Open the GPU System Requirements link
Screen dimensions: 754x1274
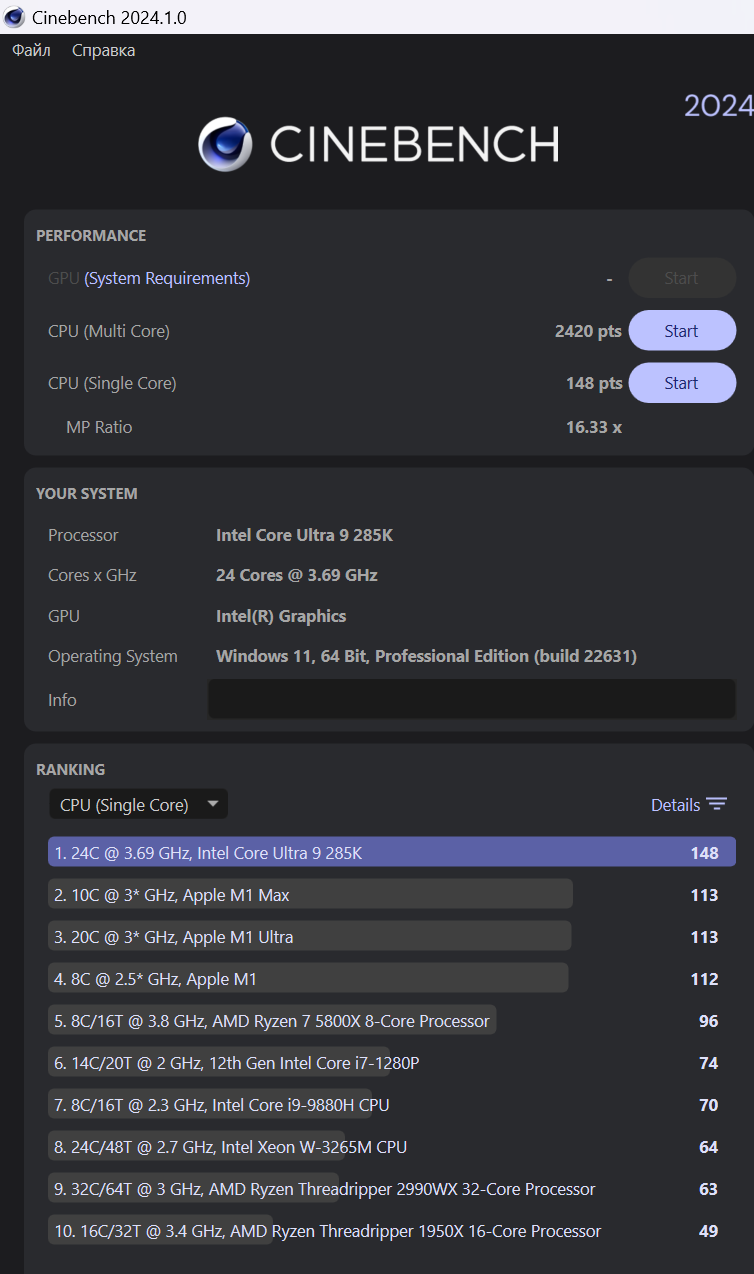(x=167, y=278)
